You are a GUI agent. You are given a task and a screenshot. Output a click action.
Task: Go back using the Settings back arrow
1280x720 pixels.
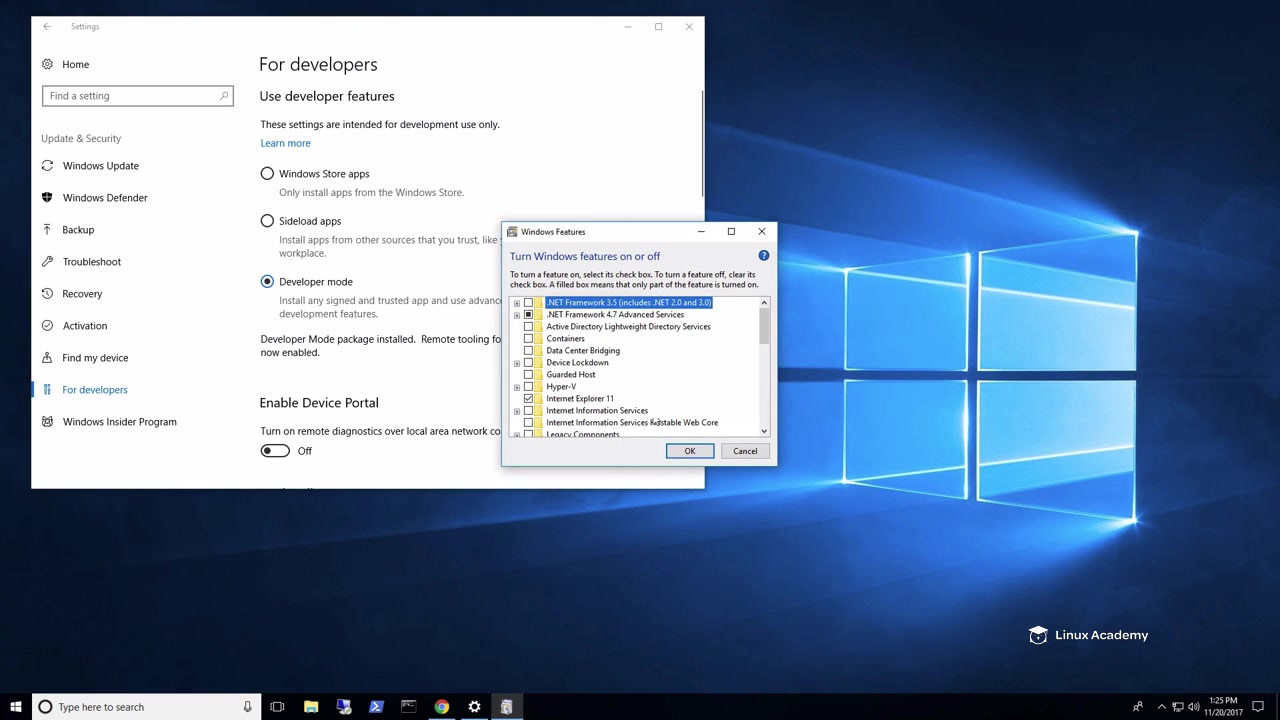coord(47,27)
